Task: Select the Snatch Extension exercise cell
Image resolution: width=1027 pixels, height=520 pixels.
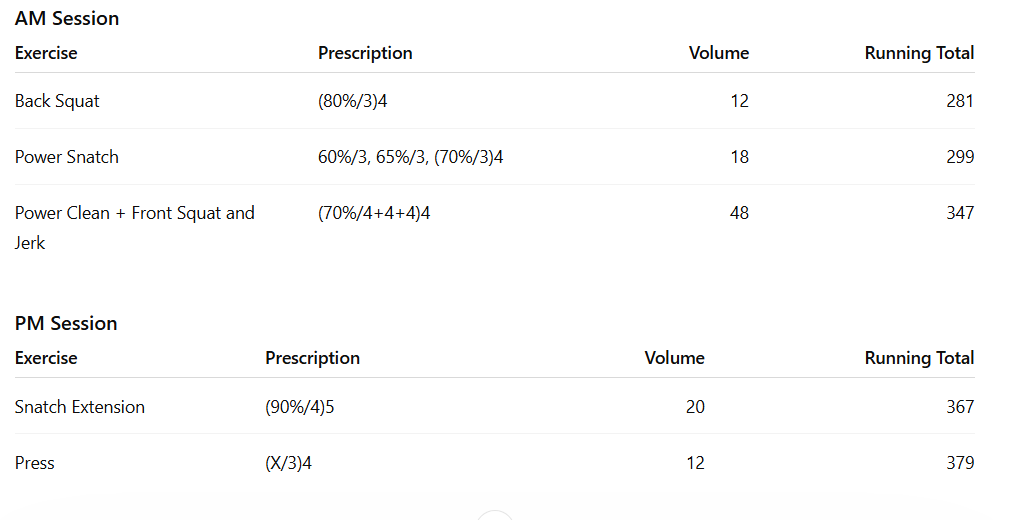Action: pos(80,407)
